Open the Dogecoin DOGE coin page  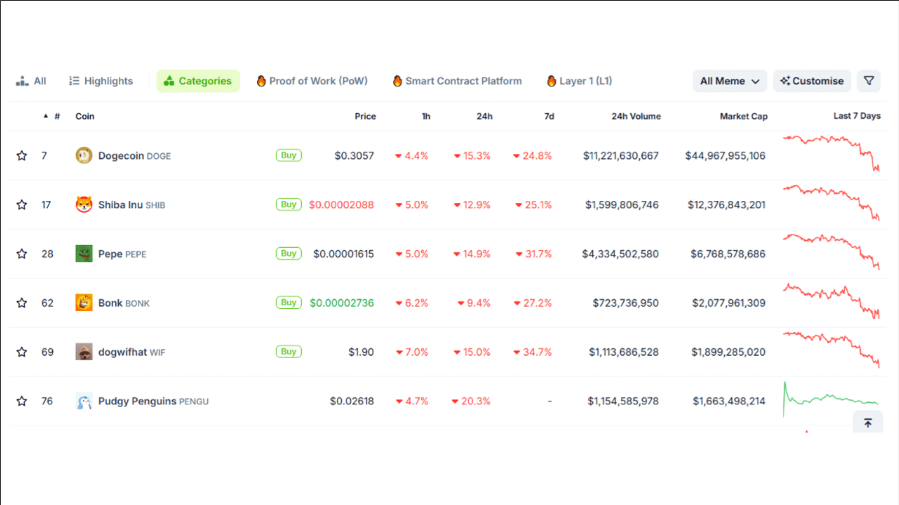point(134,156)
